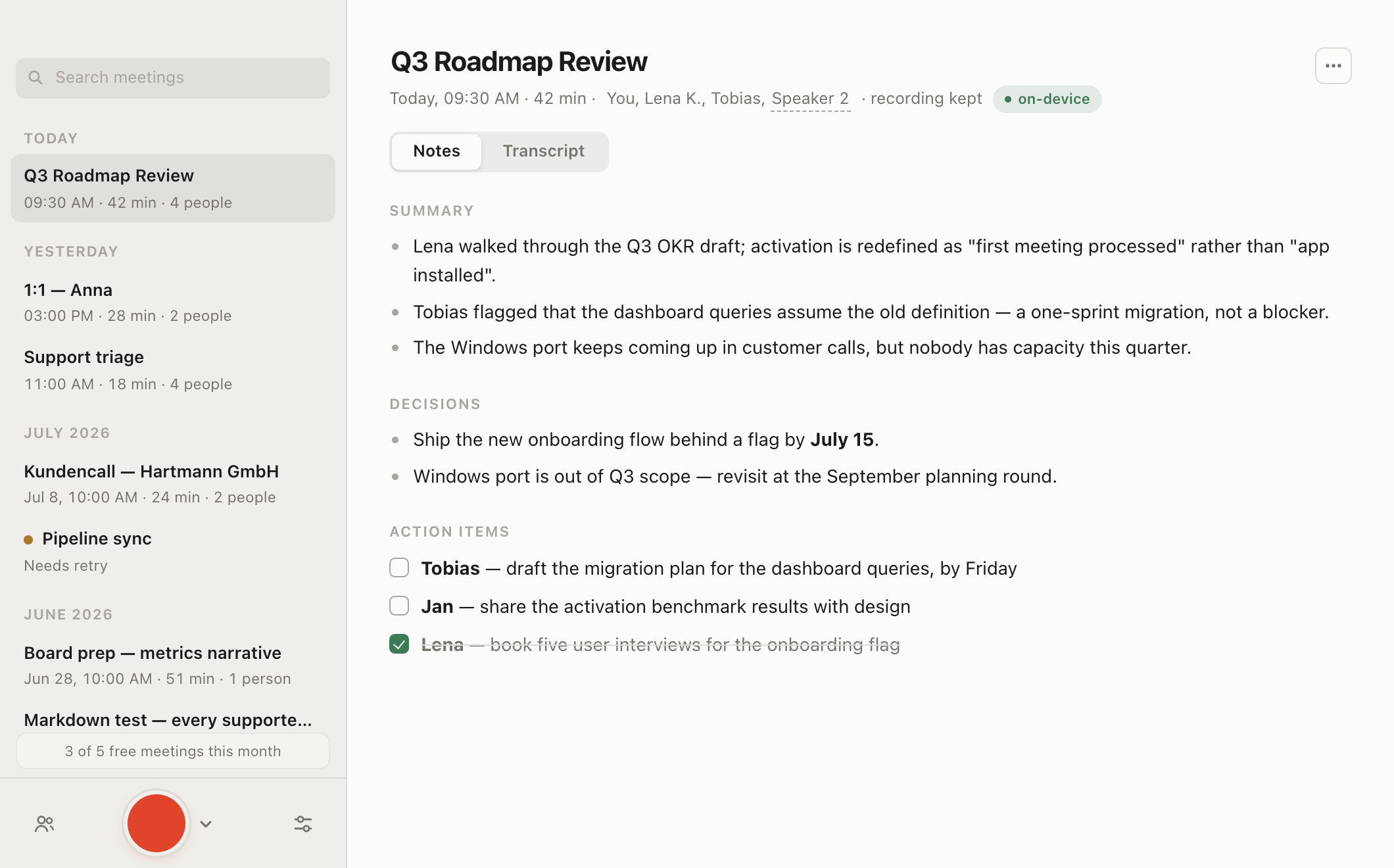Click the TODAY group label
Screen dimensions: 1394x868
tap(51, 139)
